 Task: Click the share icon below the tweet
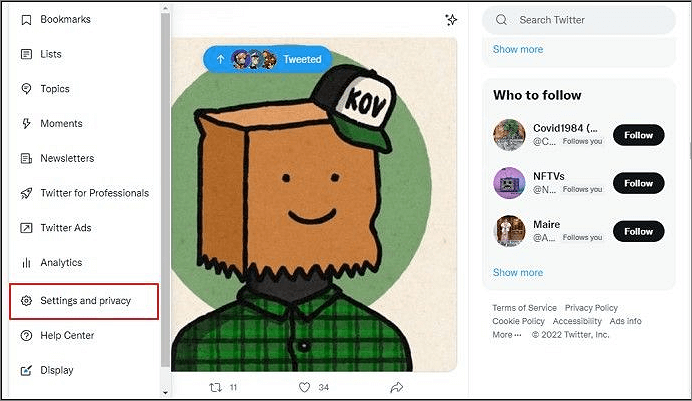click(x=397, y=387)
